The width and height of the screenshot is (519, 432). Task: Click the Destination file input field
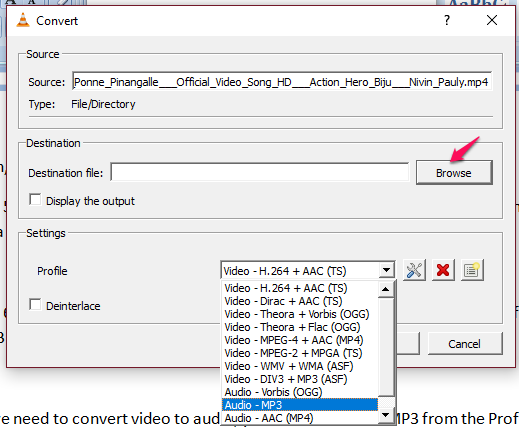pos(260,172)
